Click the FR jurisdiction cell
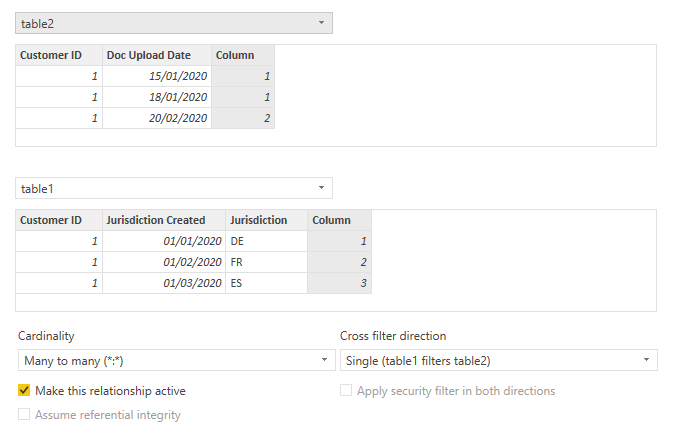 tap(266, 262)
